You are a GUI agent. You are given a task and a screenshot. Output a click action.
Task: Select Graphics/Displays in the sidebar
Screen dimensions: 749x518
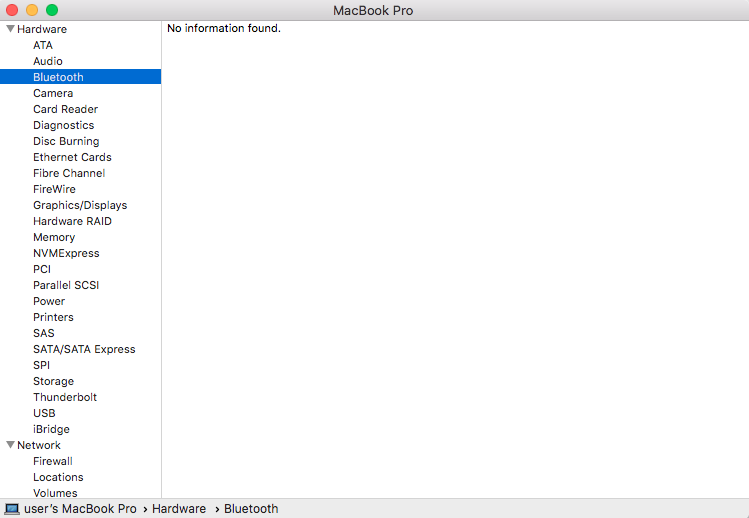(80, 205)
